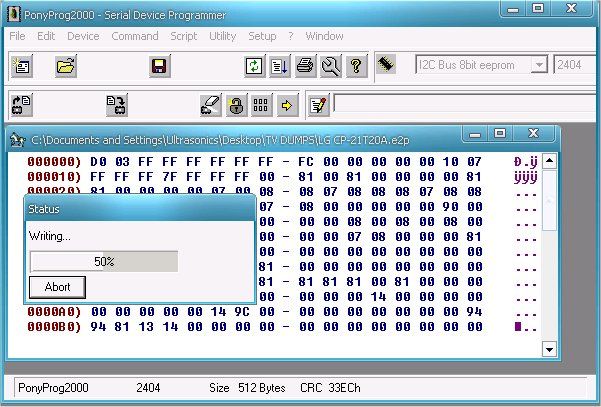The height and width of the screenshot is (407, 601).
Task: Click the Reload files green arrows icon
Action: (254, 66)
